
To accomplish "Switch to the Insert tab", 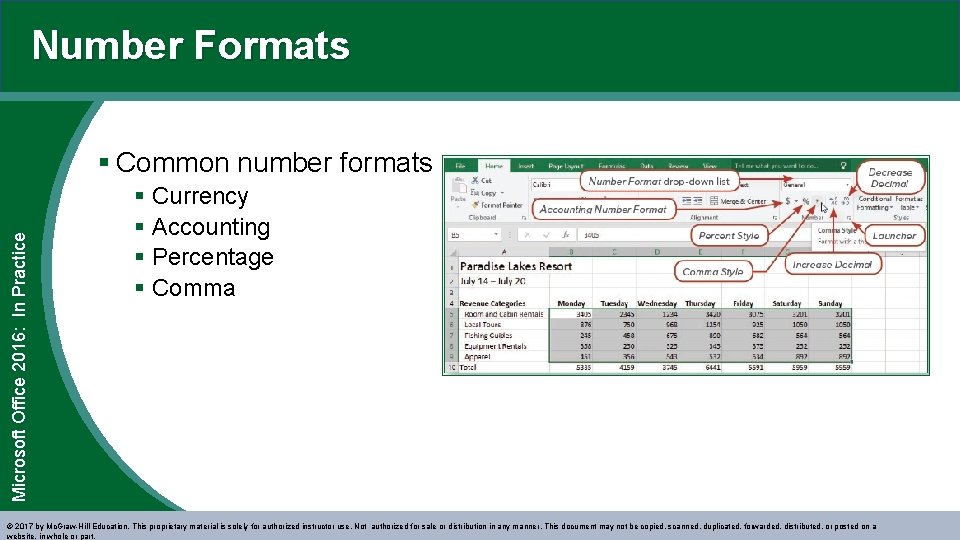I will point(526,166).
